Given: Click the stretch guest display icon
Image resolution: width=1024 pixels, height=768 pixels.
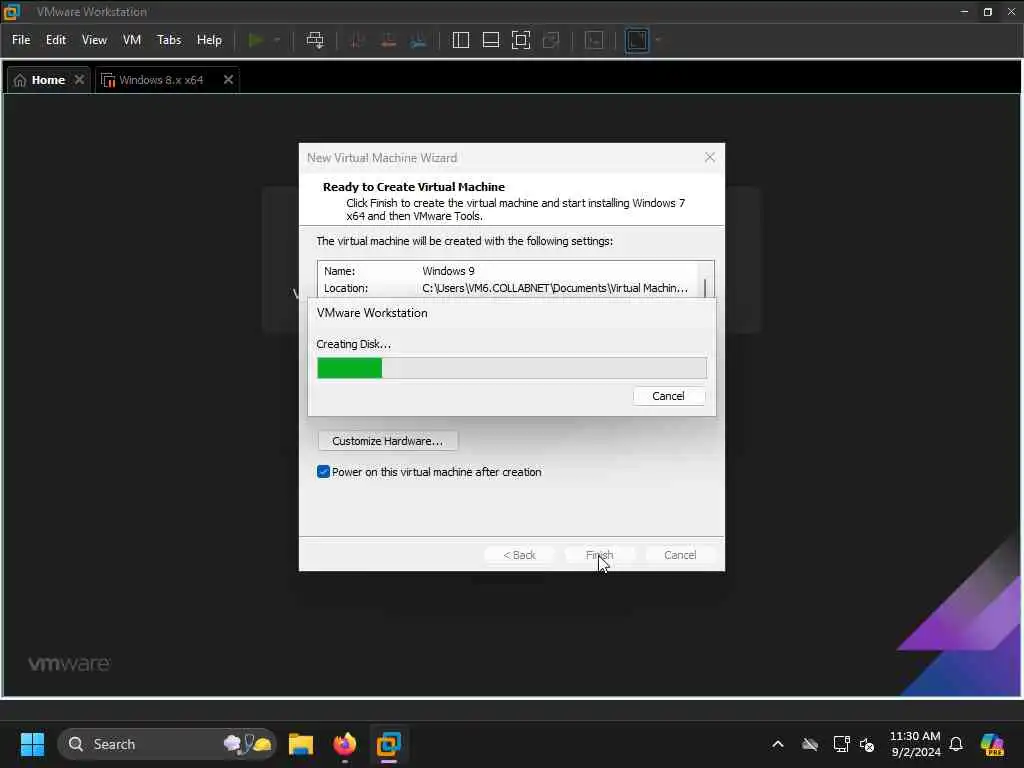Looking at the screenshot, I should coord(637,40).
